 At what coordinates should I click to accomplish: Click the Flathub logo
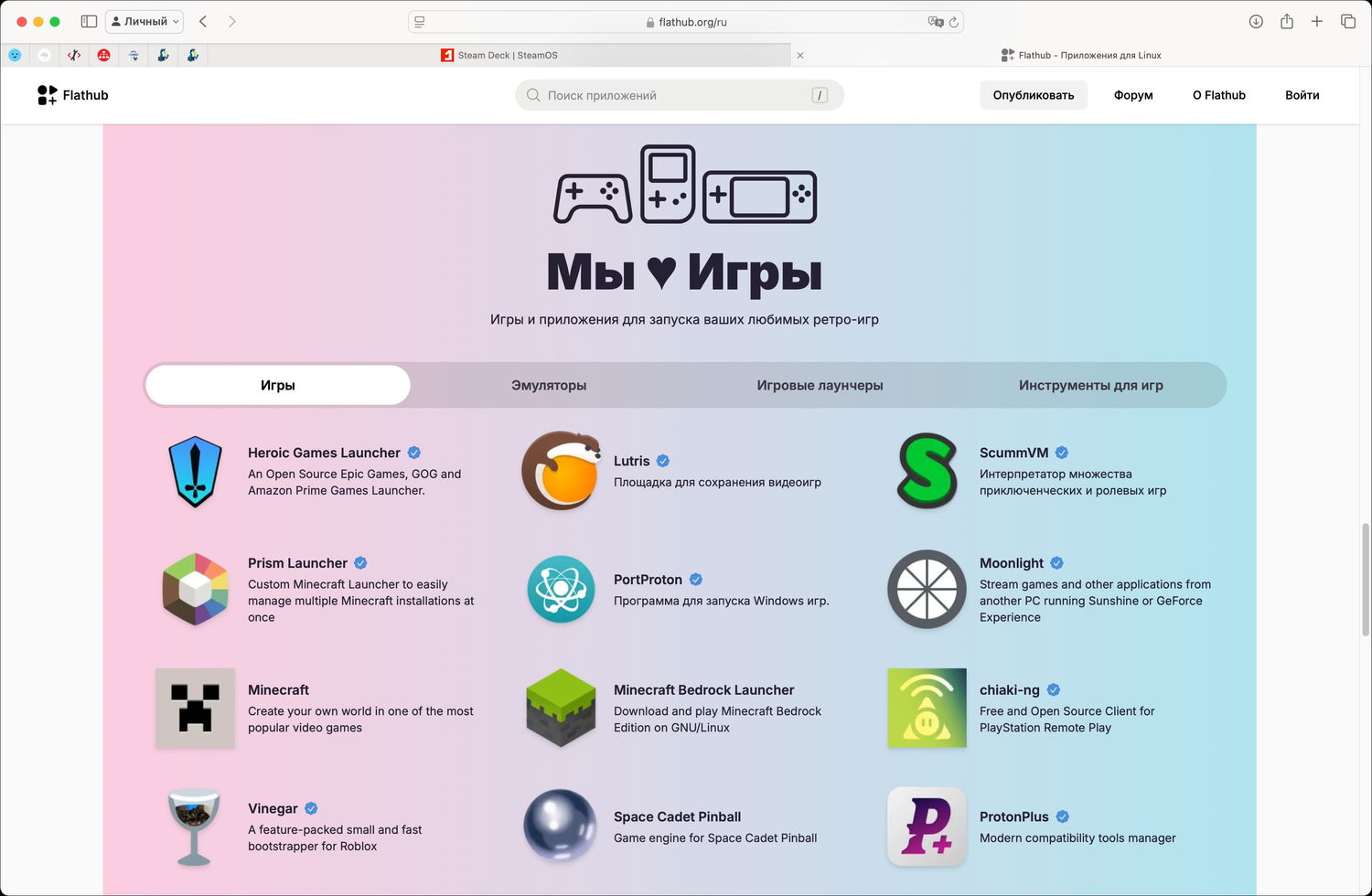73,94
